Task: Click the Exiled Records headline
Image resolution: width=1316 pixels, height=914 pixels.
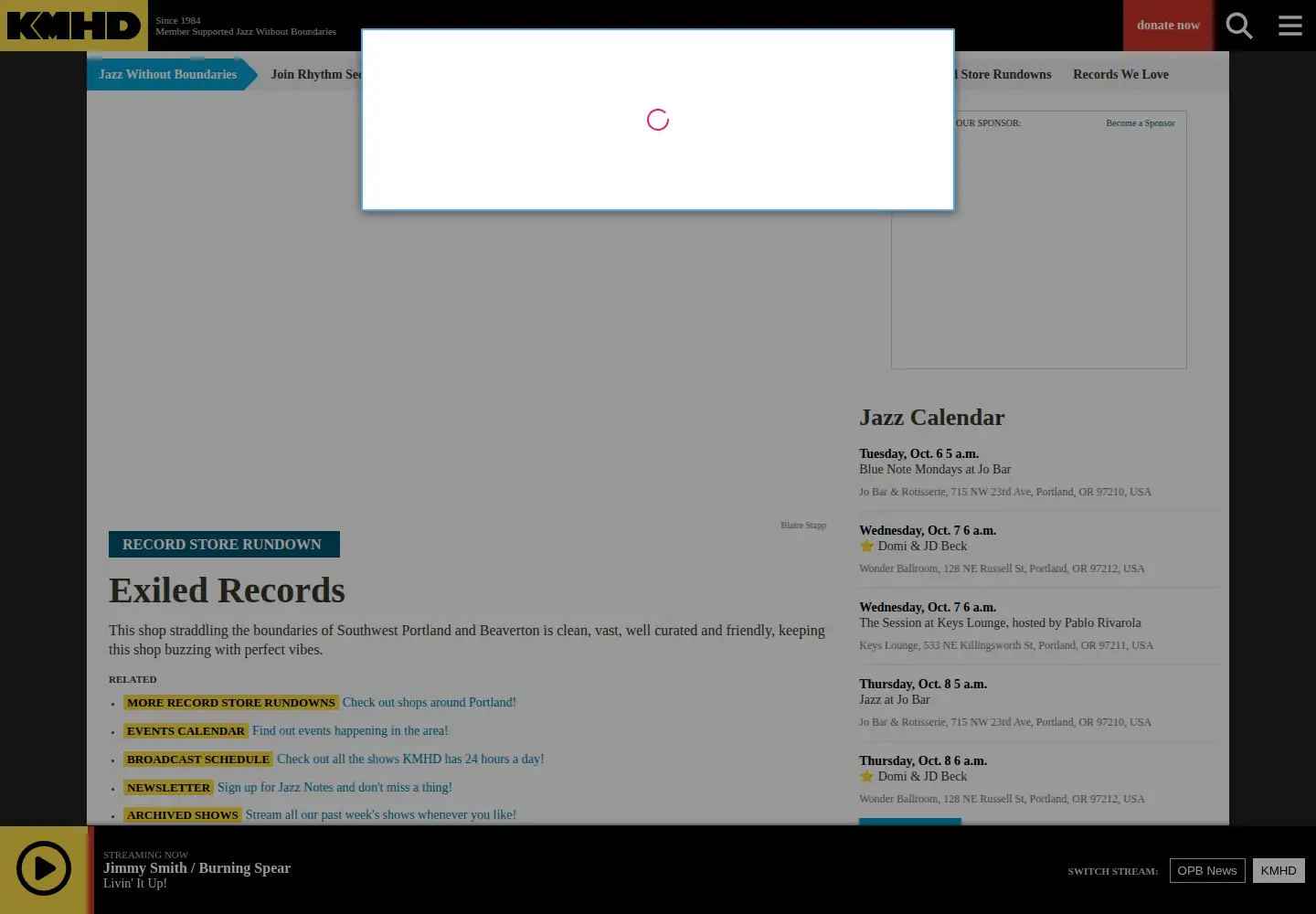Action: [227, 590]
